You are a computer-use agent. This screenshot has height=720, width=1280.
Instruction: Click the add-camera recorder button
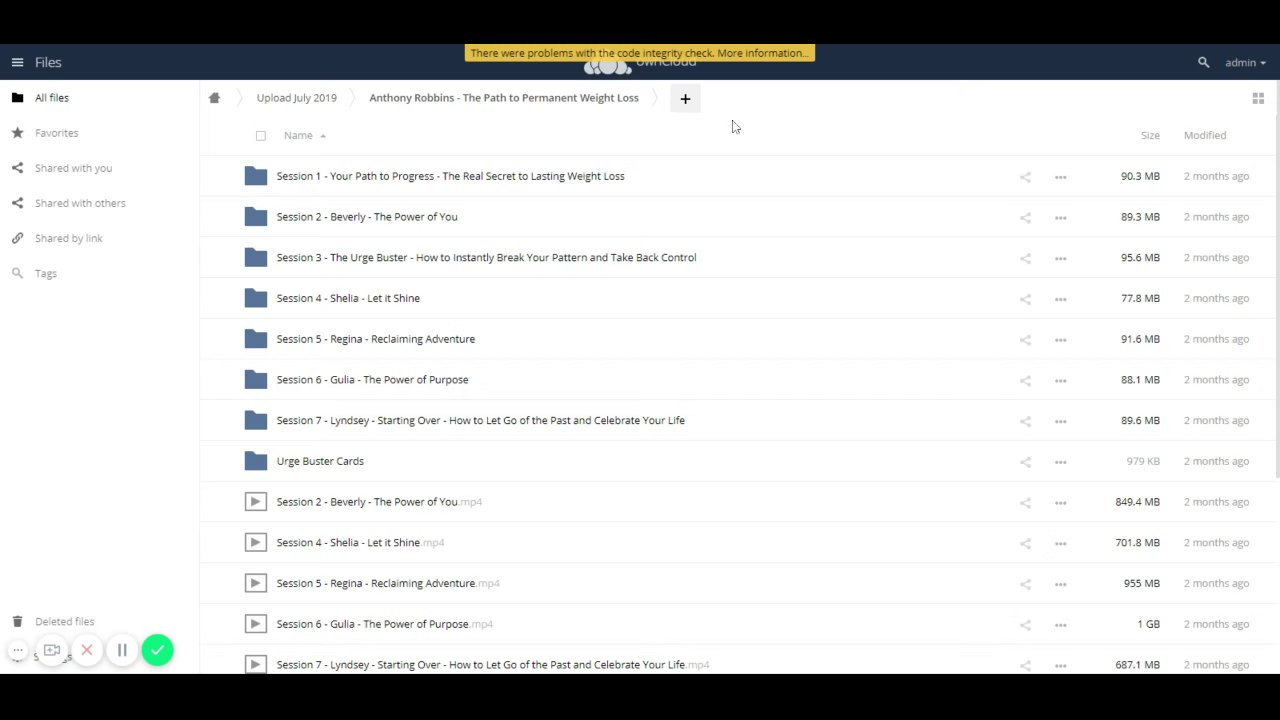[x=52, y=650]
